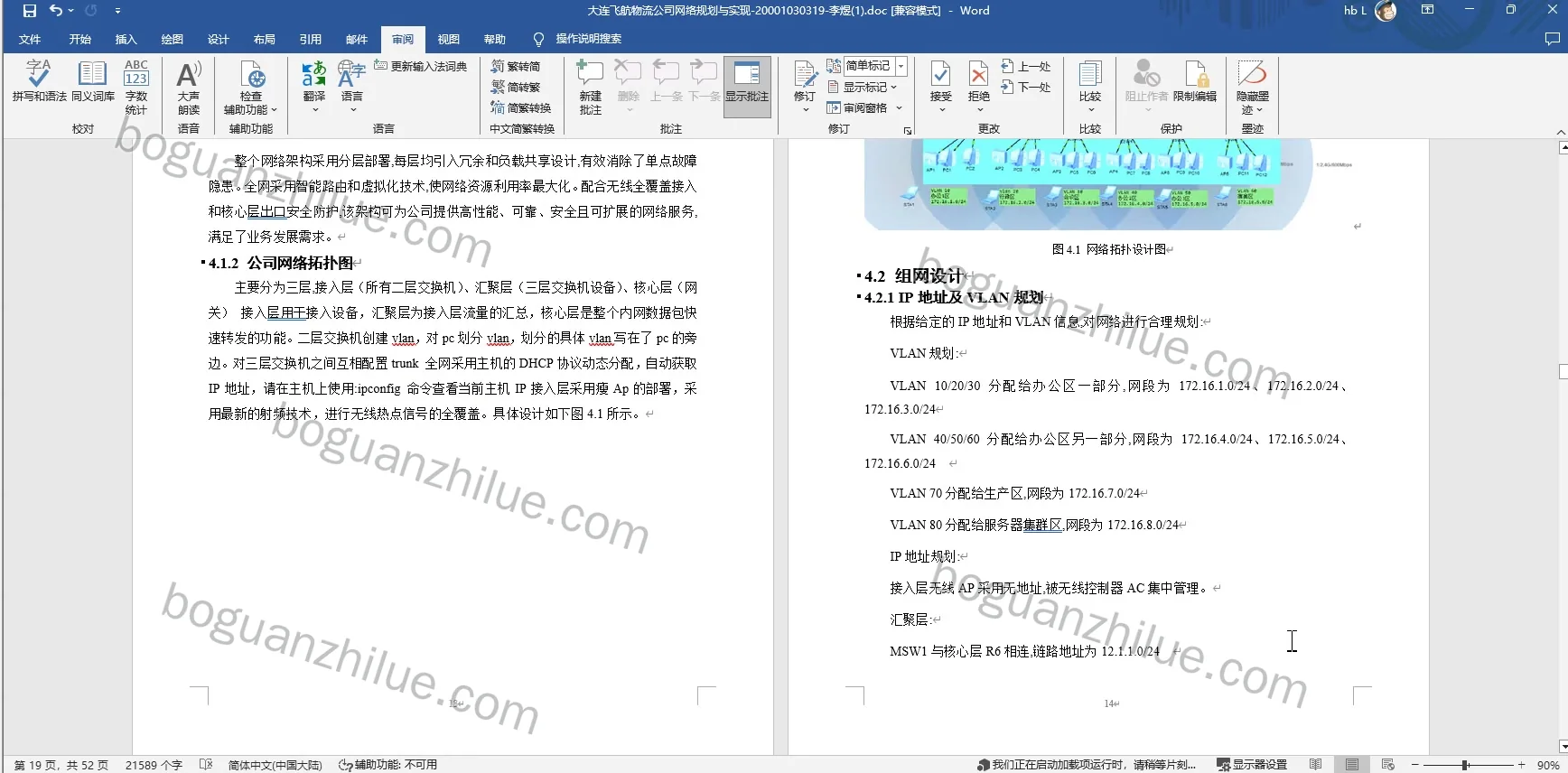
Task: Reject the change (拒绝)
Action: point(978,80)
